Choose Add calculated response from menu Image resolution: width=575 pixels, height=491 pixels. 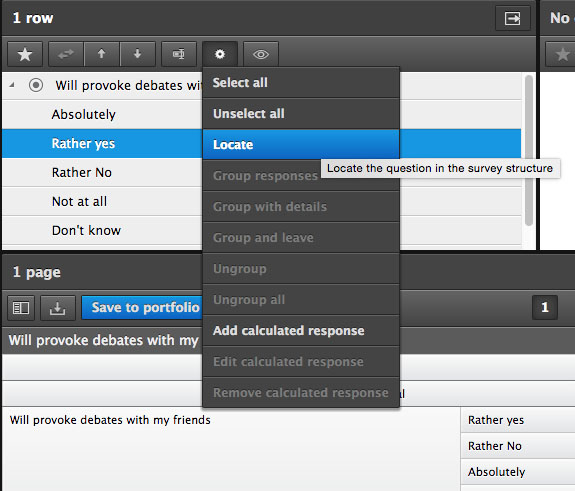tap(301, 330)
